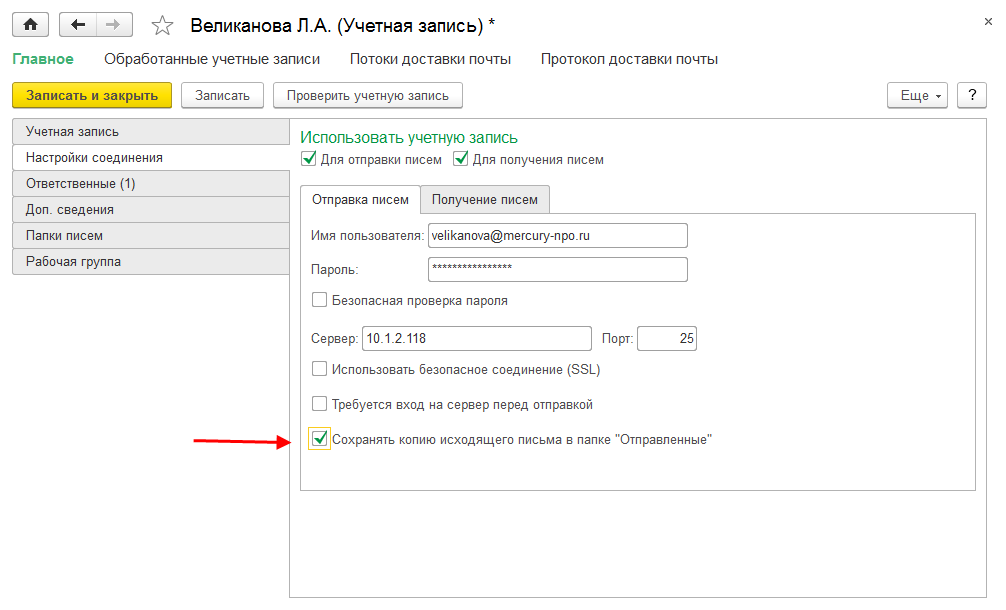This screenshot has height=610, width=1006.
Task: Uncheck use for receiving mail
Action: tap(461, 159)
